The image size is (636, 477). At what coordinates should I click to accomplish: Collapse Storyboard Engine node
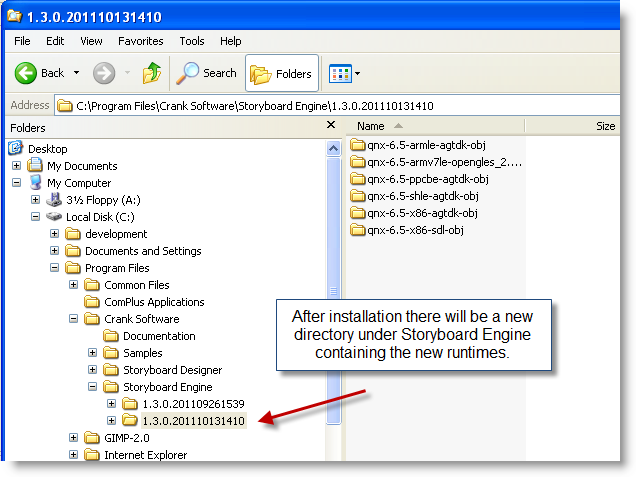(x=92, y=387)
